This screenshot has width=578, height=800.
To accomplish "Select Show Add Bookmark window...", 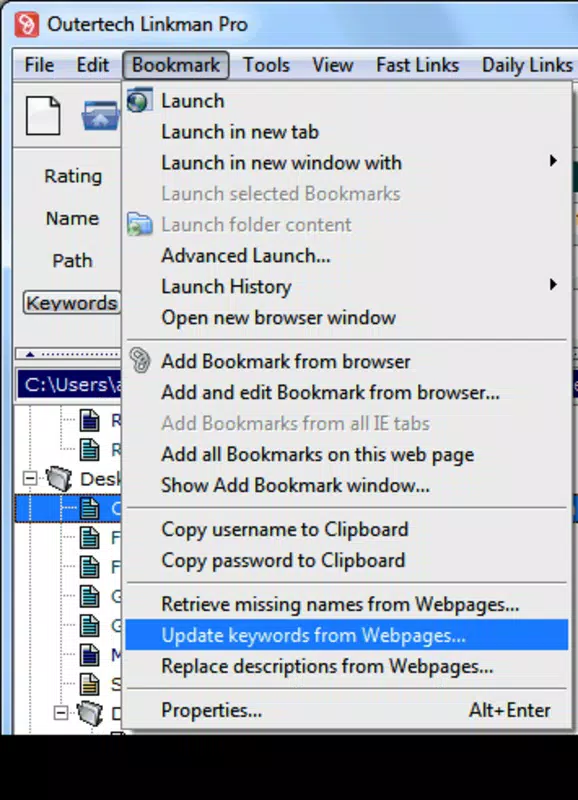I will [x=347, y=486].
